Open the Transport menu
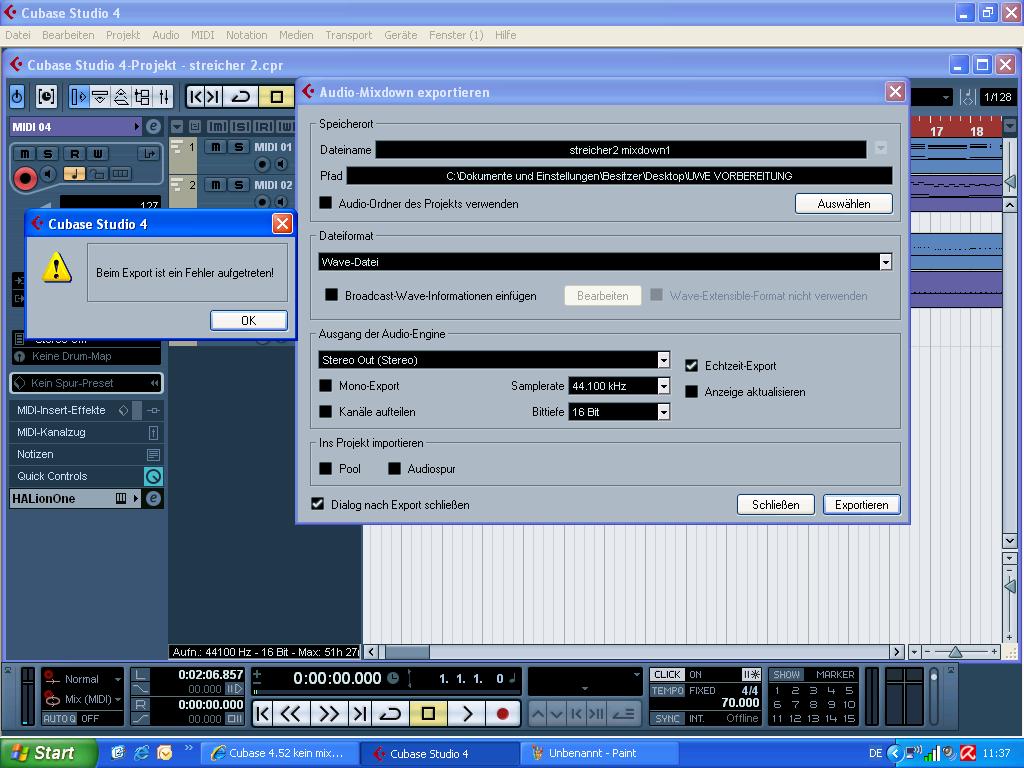Image resolution: width=1024 pixels, height=768 pixels. click(x=349, y=35)
